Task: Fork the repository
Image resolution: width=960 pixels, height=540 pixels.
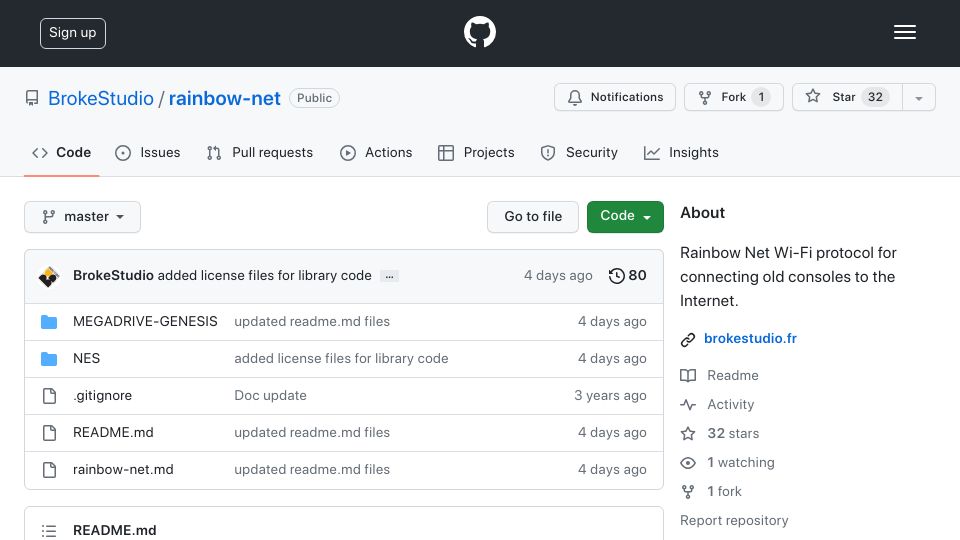Action: [x=733, y=97]
